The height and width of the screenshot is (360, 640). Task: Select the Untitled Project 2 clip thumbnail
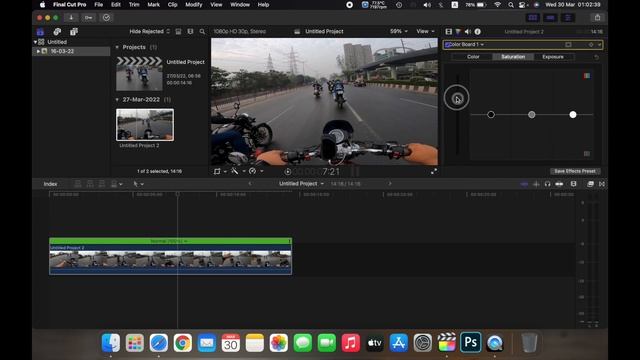pyautogui.click(x=145, y=125)
